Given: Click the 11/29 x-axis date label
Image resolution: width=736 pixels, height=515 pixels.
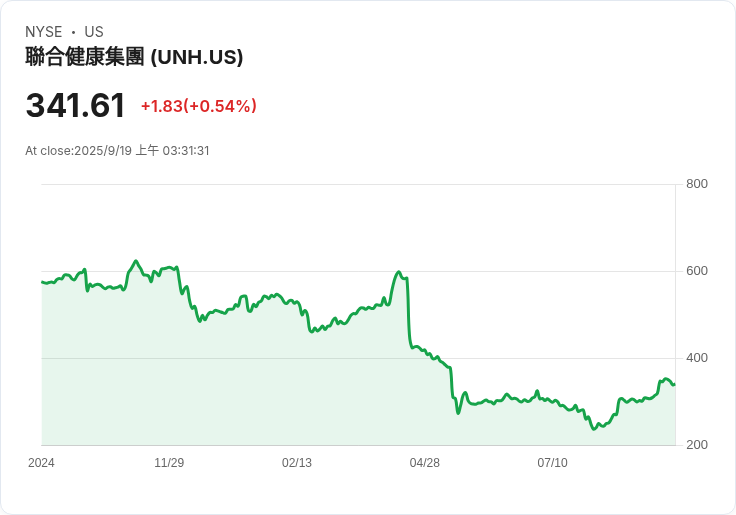Looking at the screenshot, I should (x=169, y=463).
